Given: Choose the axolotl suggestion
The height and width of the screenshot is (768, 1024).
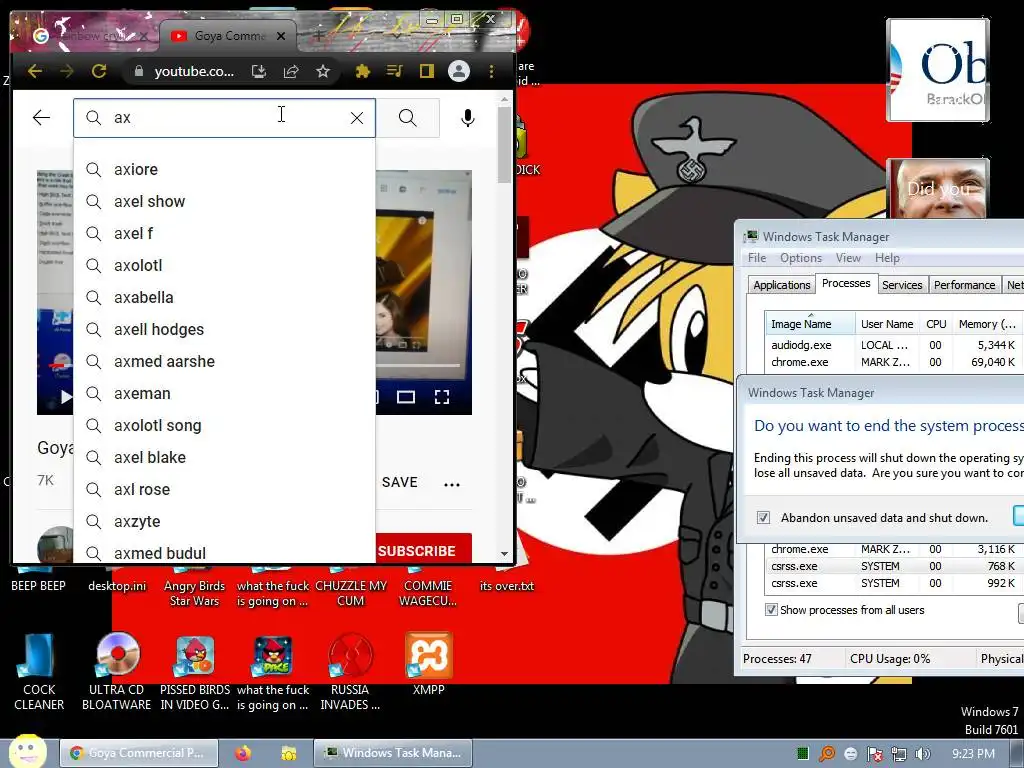Looking at the screenshot, I should coord(225,265).
